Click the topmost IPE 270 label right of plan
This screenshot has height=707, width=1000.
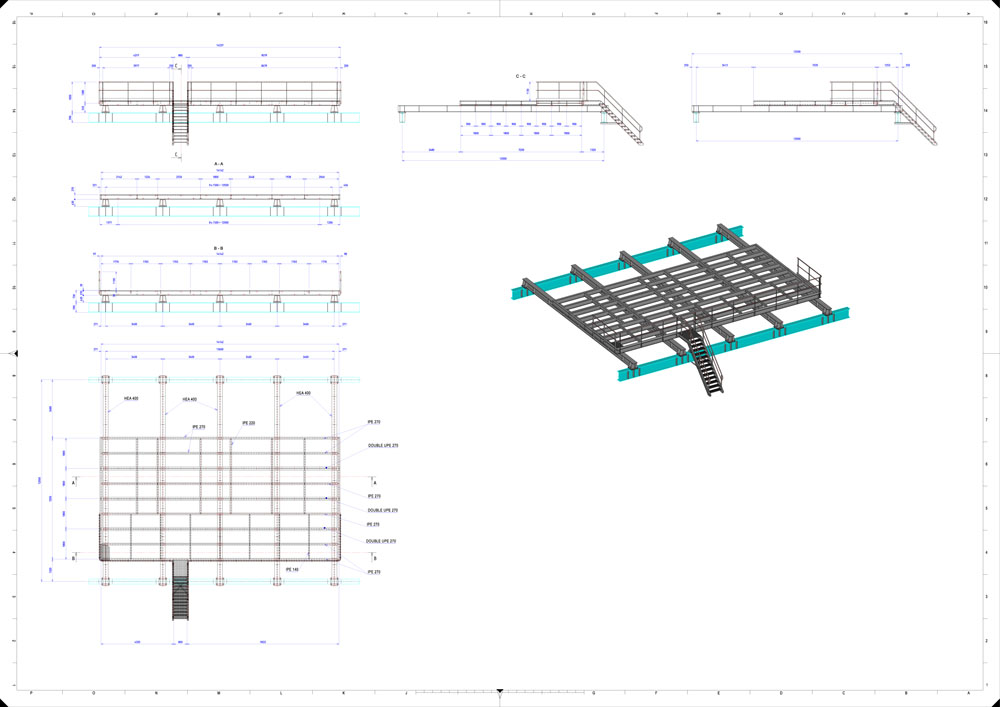[x=374, y=422]
